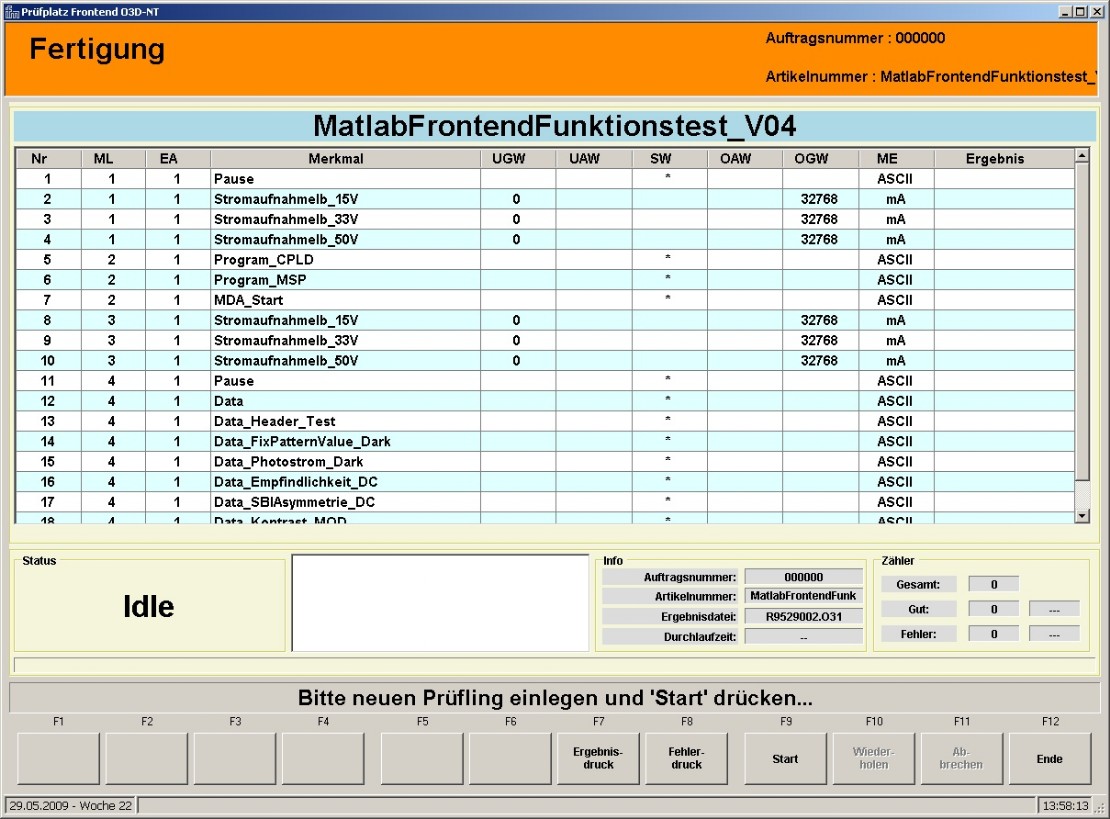Image resolution: width=1110 pixels, height=819 pixels.
Task: Click the Gesamt counter value
Action: point(994,584)
